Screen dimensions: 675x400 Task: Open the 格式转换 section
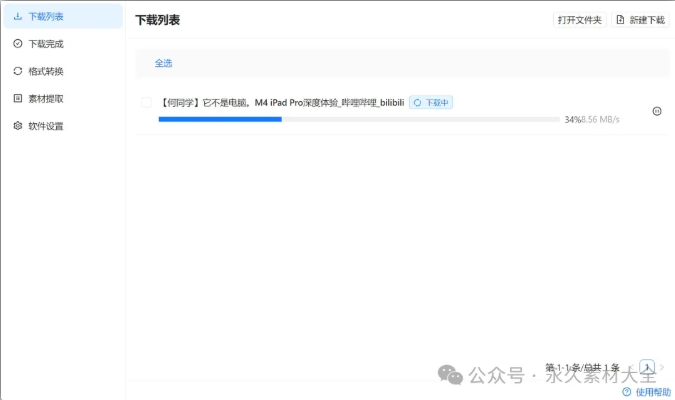click(x=63, y=71)
